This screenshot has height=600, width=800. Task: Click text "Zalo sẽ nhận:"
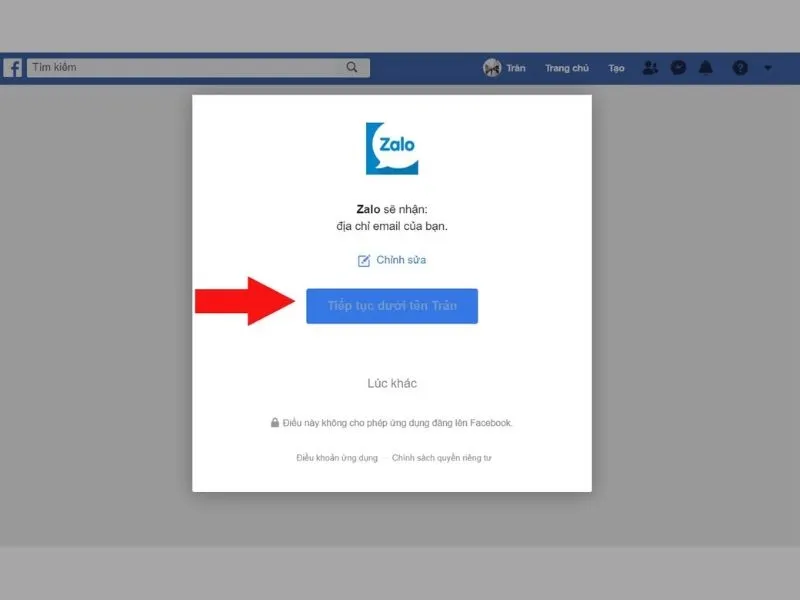click(x=392, y=209)
